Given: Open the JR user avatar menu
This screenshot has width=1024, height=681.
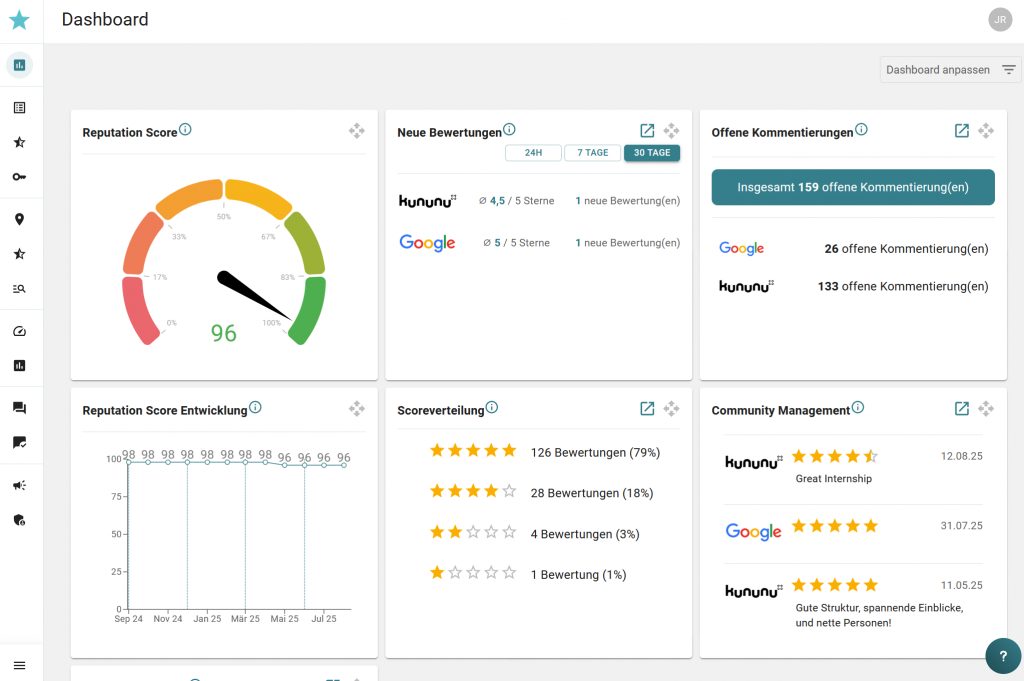Looking at the screenshot, I should [x=999, y=19].
